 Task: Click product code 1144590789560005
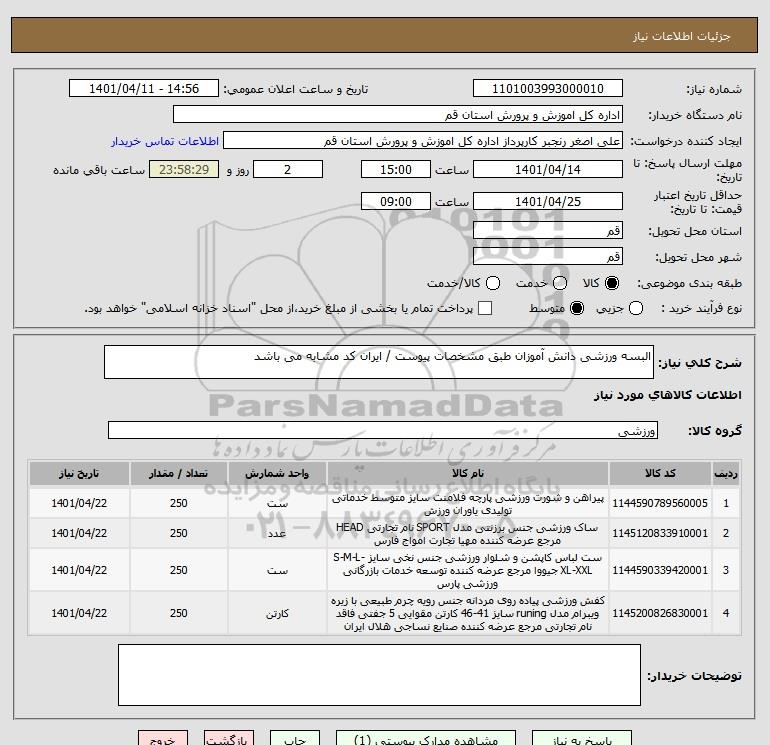click(x=660, y=503)
